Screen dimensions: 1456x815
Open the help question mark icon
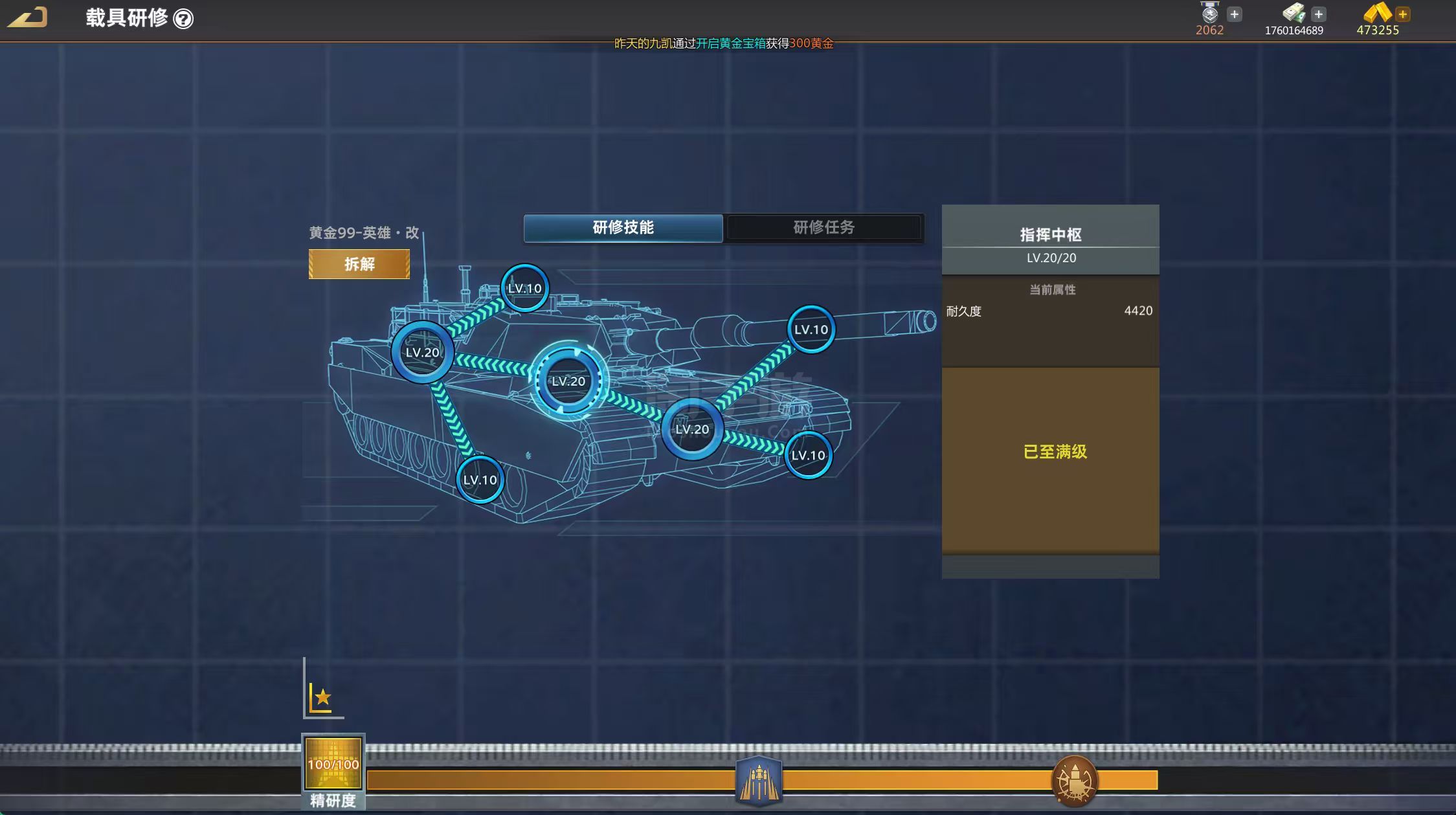184,19
